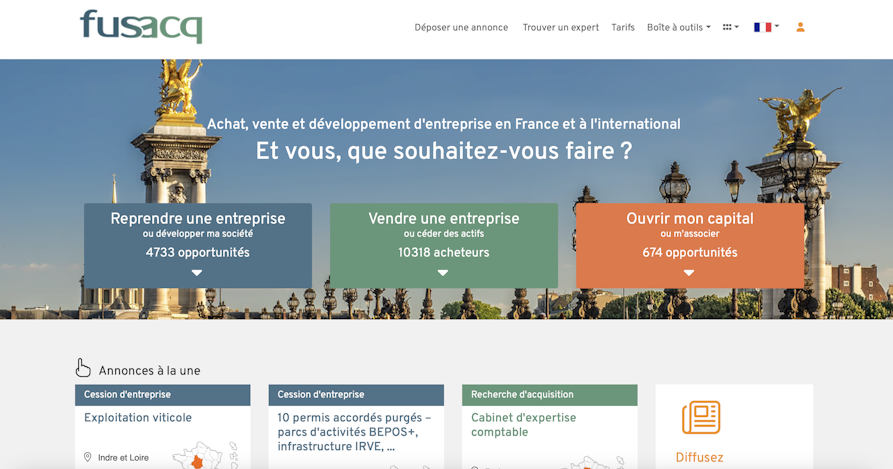Image resolution: width=893 pixels, height=469 pixels.
Task: Expand the Boîte à outils menu
Action: (x=678, y=27)
